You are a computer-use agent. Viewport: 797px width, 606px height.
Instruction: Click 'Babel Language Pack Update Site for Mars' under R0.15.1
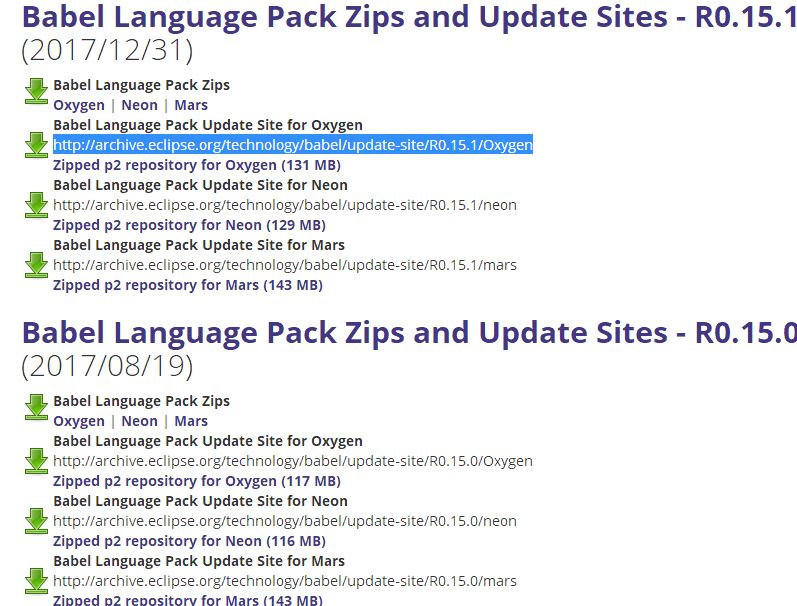[199, 246]
